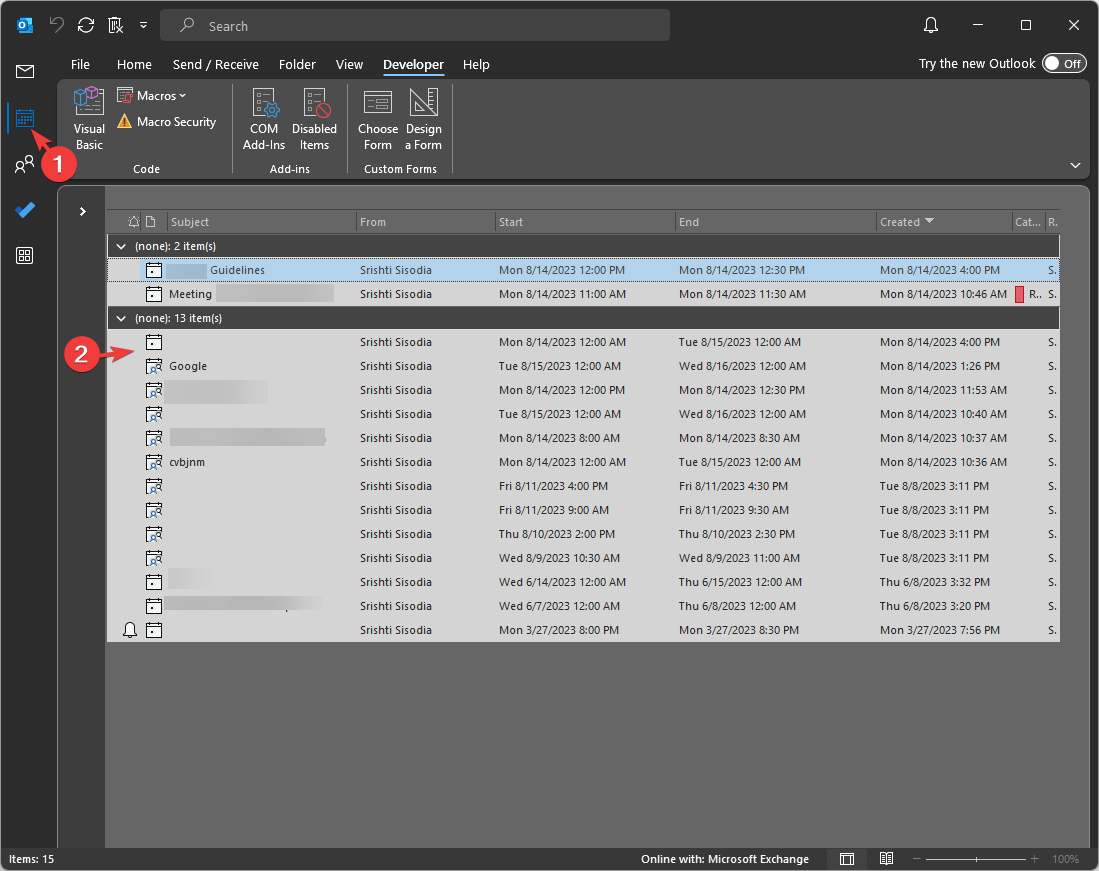Open Disabled Items list
This screenshot has height=871, width=1099.
(x=314, y=118)
